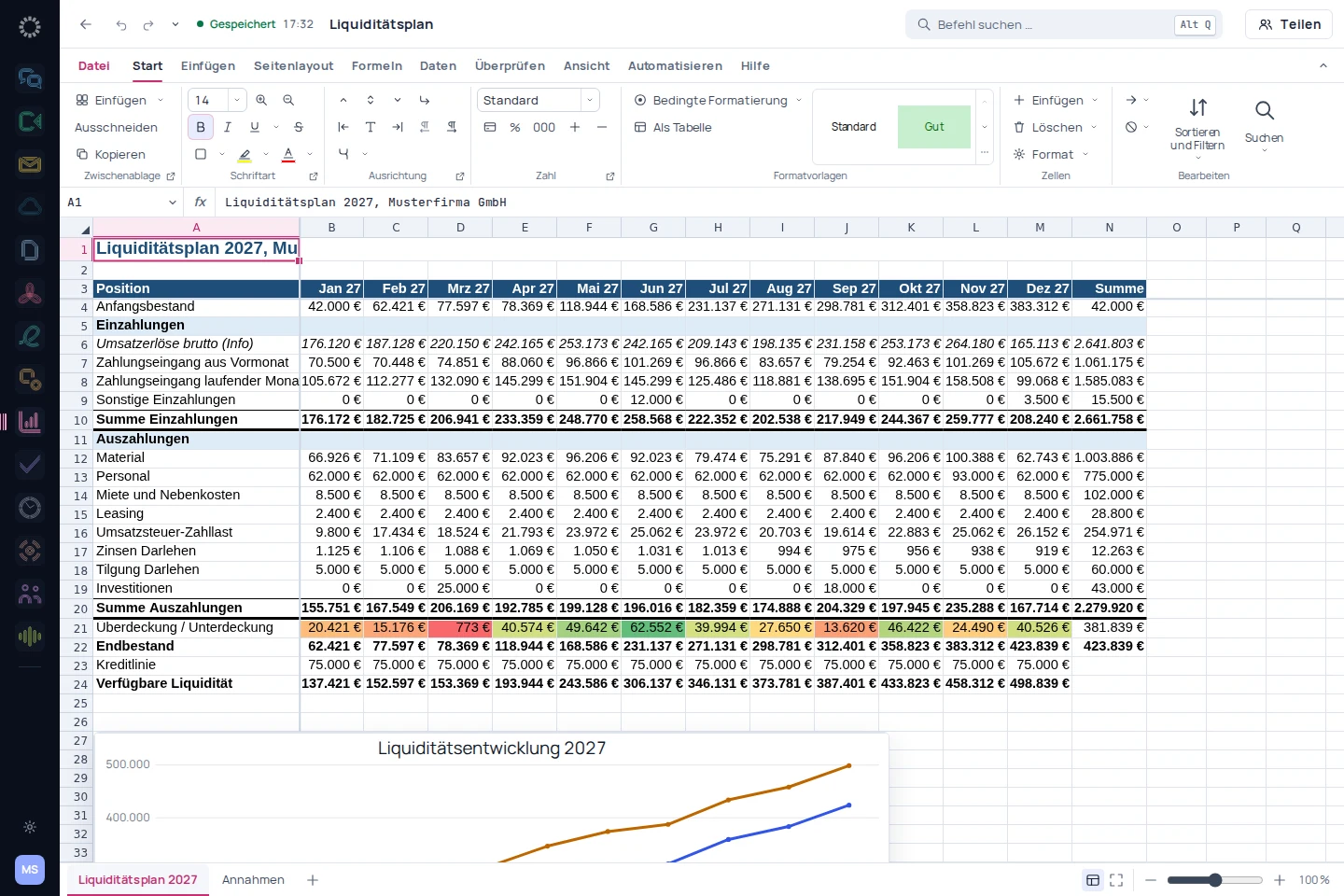The image size is (1344, 896).
Task: Select the Gut green style swatch
Action: coord(934,127)
